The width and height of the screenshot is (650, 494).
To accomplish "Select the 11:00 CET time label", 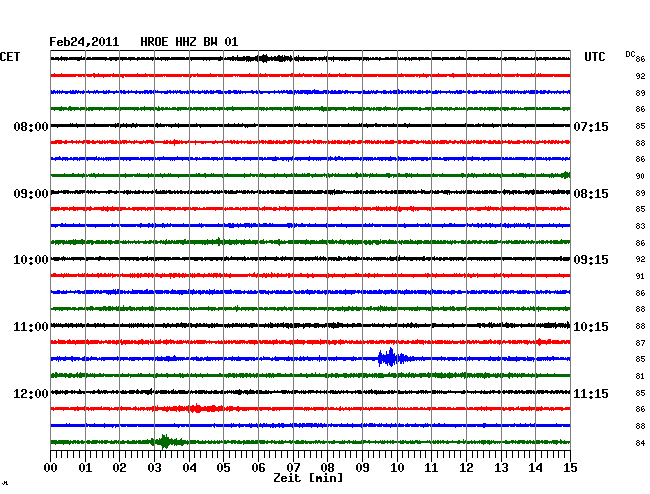I will click(31, 327).
